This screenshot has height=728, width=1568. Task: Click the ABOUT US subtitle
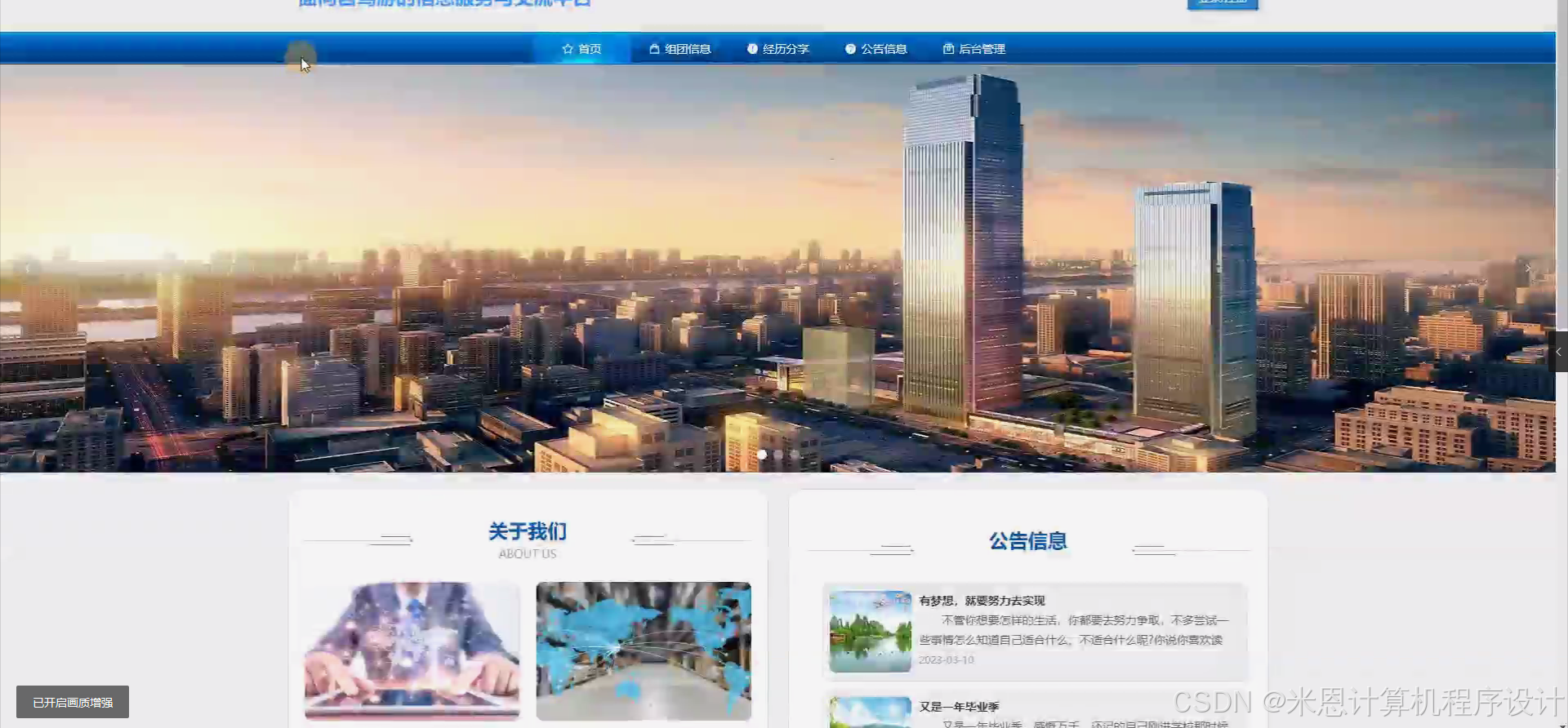coord(528,553)
